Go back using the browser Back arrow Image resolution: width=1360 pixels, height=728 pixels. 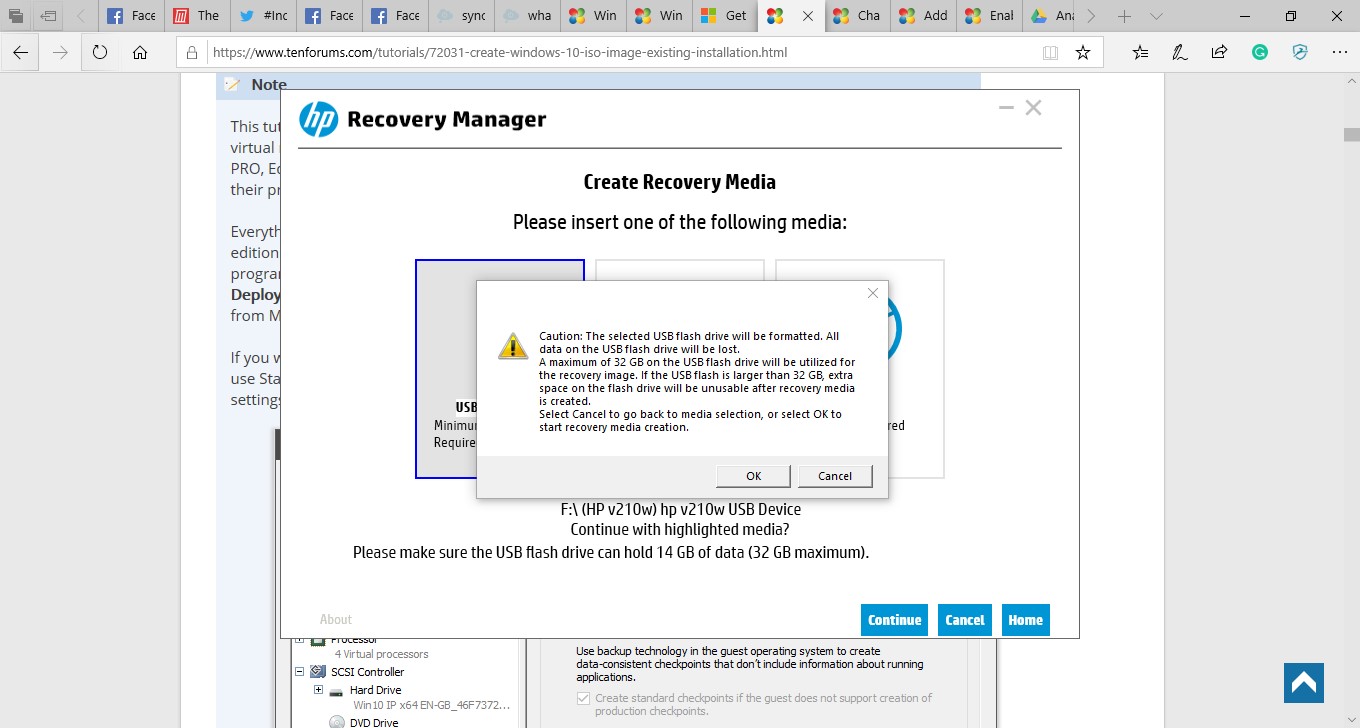tap(21, 52)
